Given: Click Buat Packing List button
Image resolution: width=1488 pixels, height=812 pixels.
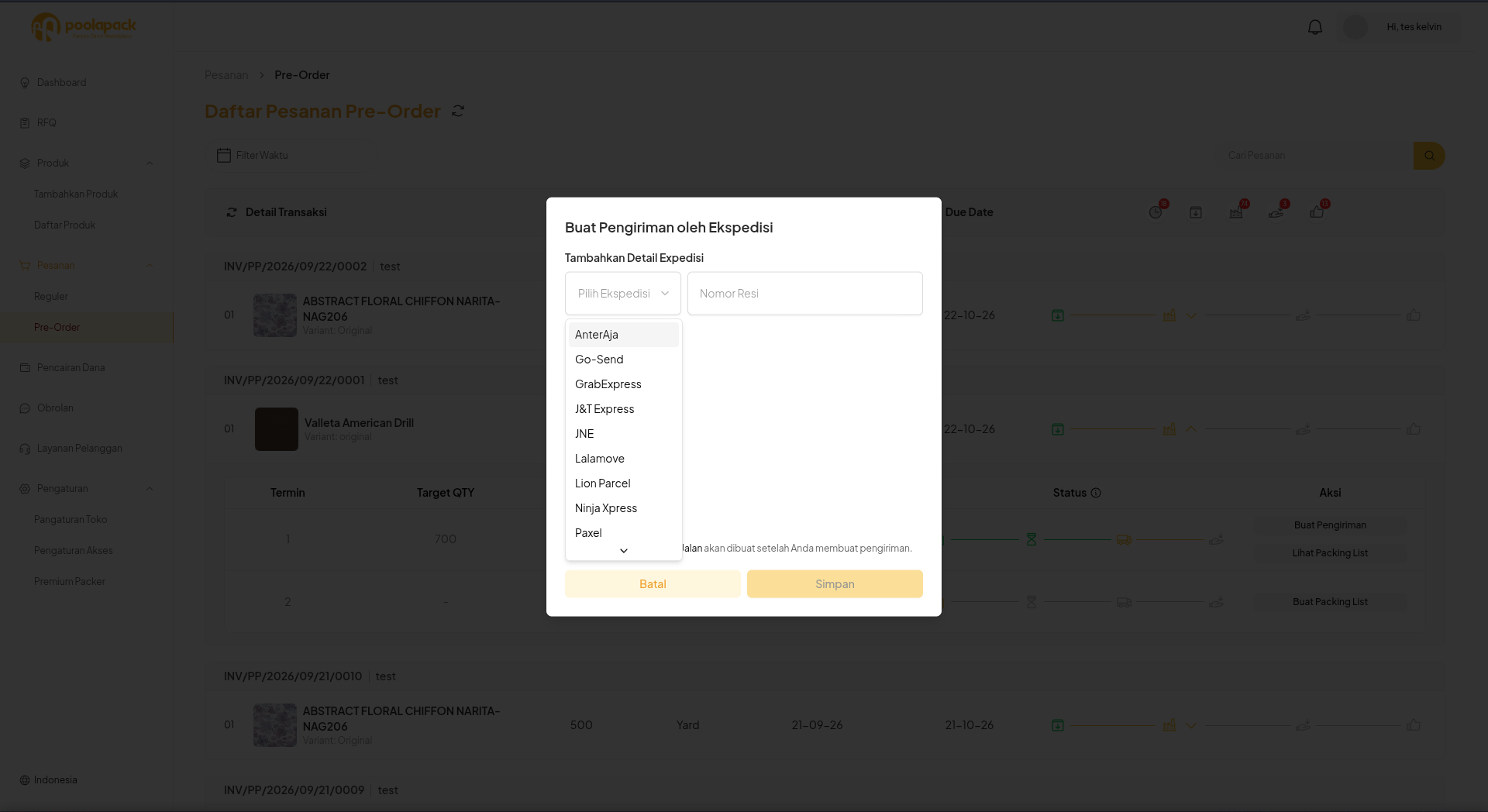Looking at the screenshot, I should coord(1330,602).
